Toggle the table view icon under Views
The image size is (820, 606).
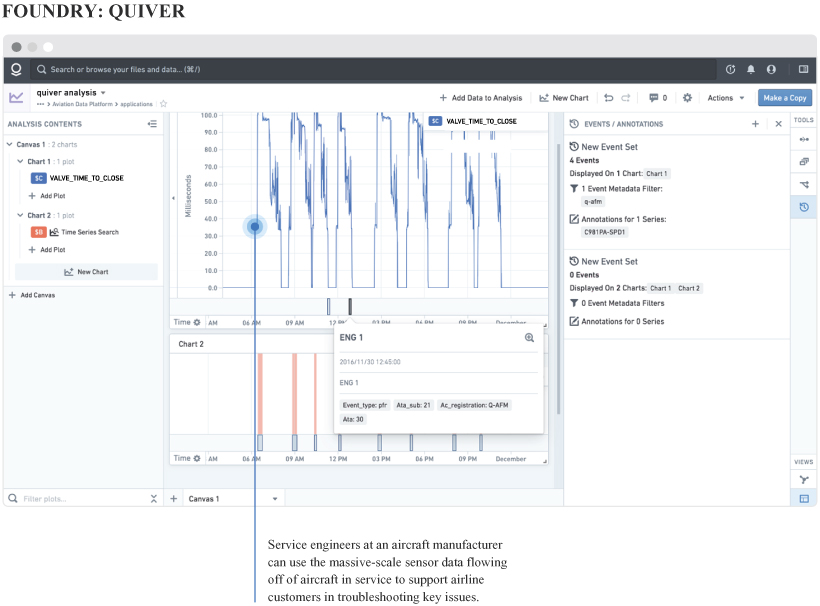[x=804, y=498]
